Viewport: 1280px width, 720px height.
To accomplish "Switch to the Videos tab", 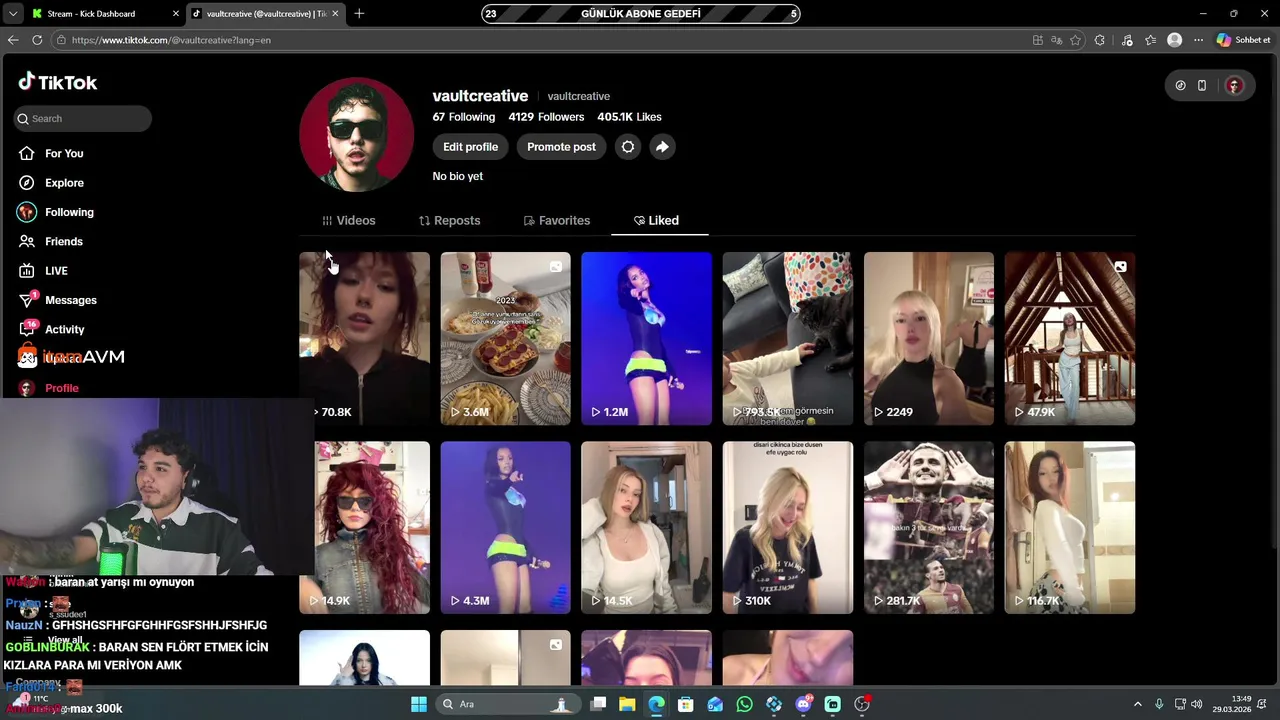I will (348, 220).
